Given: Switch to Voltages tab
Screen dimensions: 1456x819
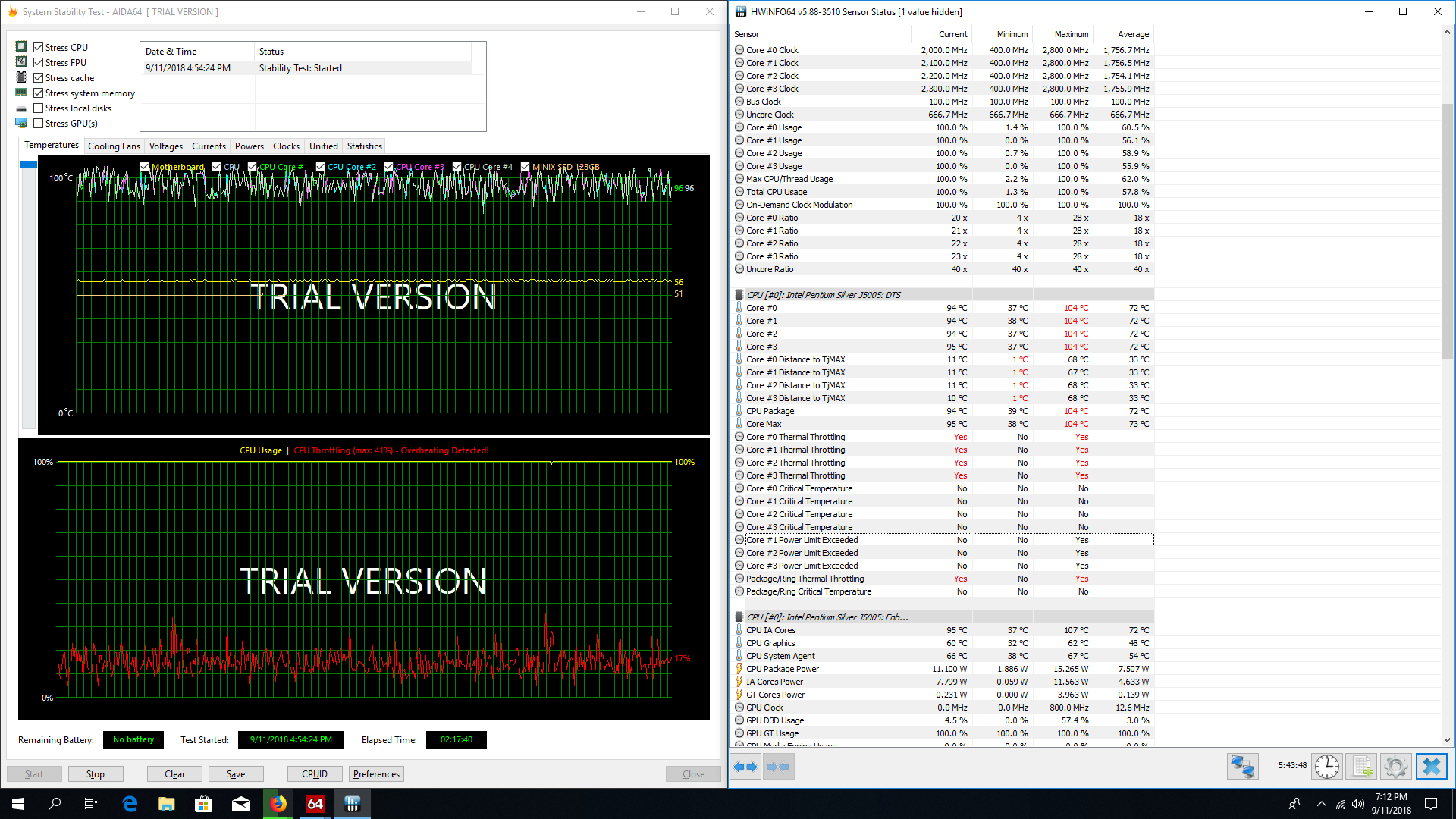Looking at the screenshot, I should tap(165, 146).
